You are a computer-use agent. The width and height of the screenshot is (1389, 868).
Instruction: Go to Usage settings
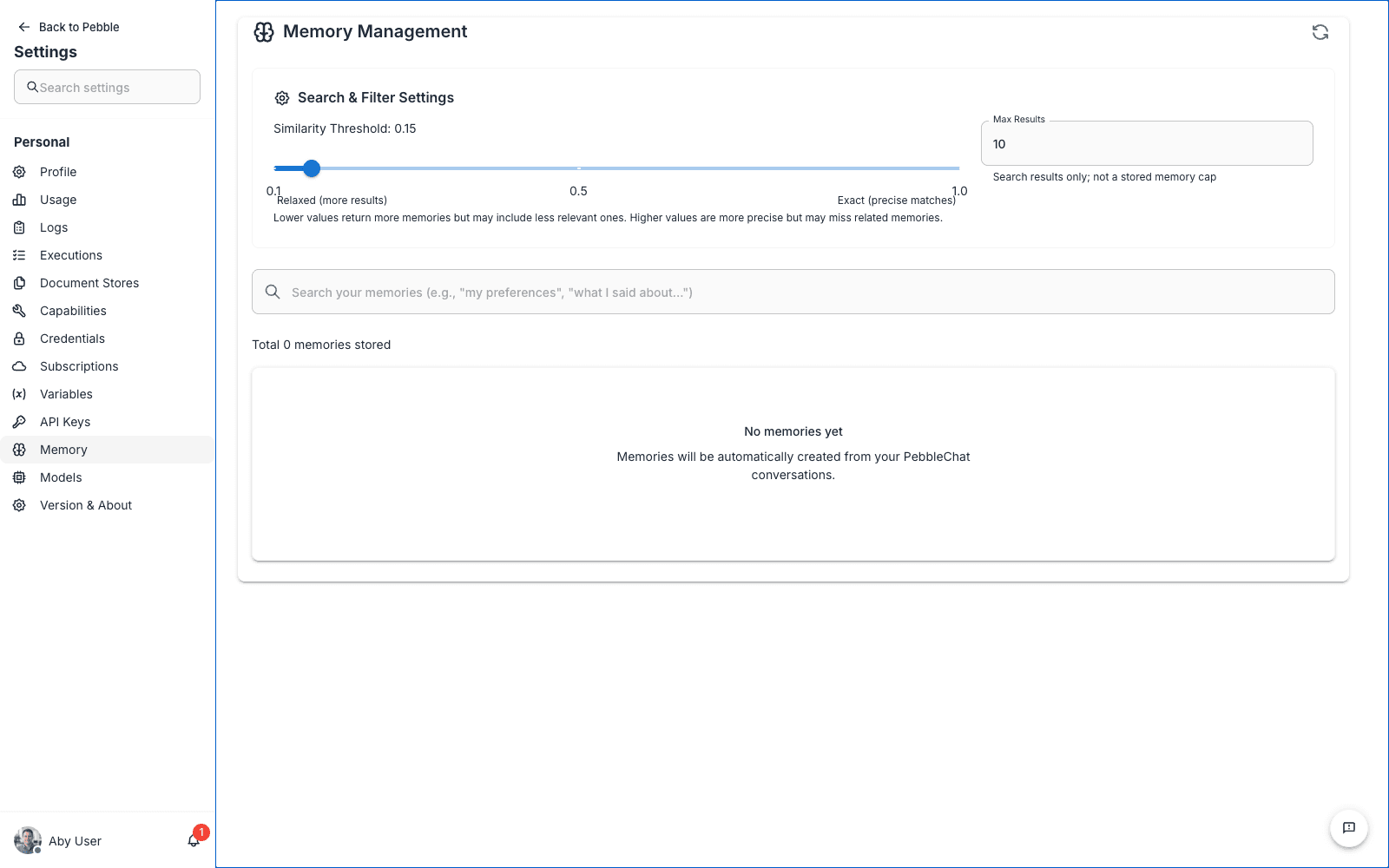pyautogui.click(x=108, y=200)
